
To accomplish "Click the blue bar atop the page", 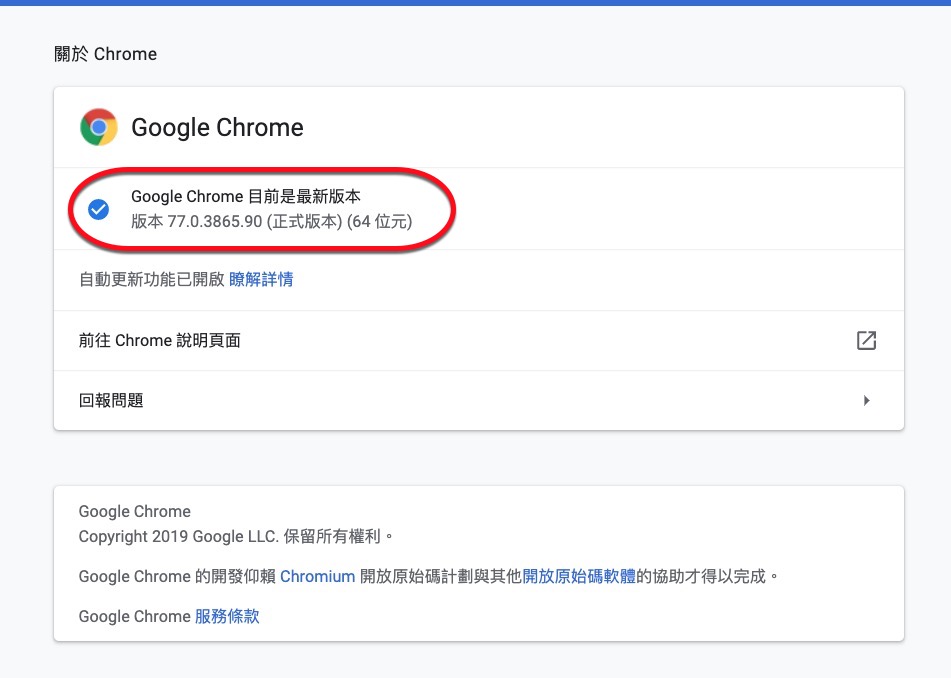I will 475,3.
